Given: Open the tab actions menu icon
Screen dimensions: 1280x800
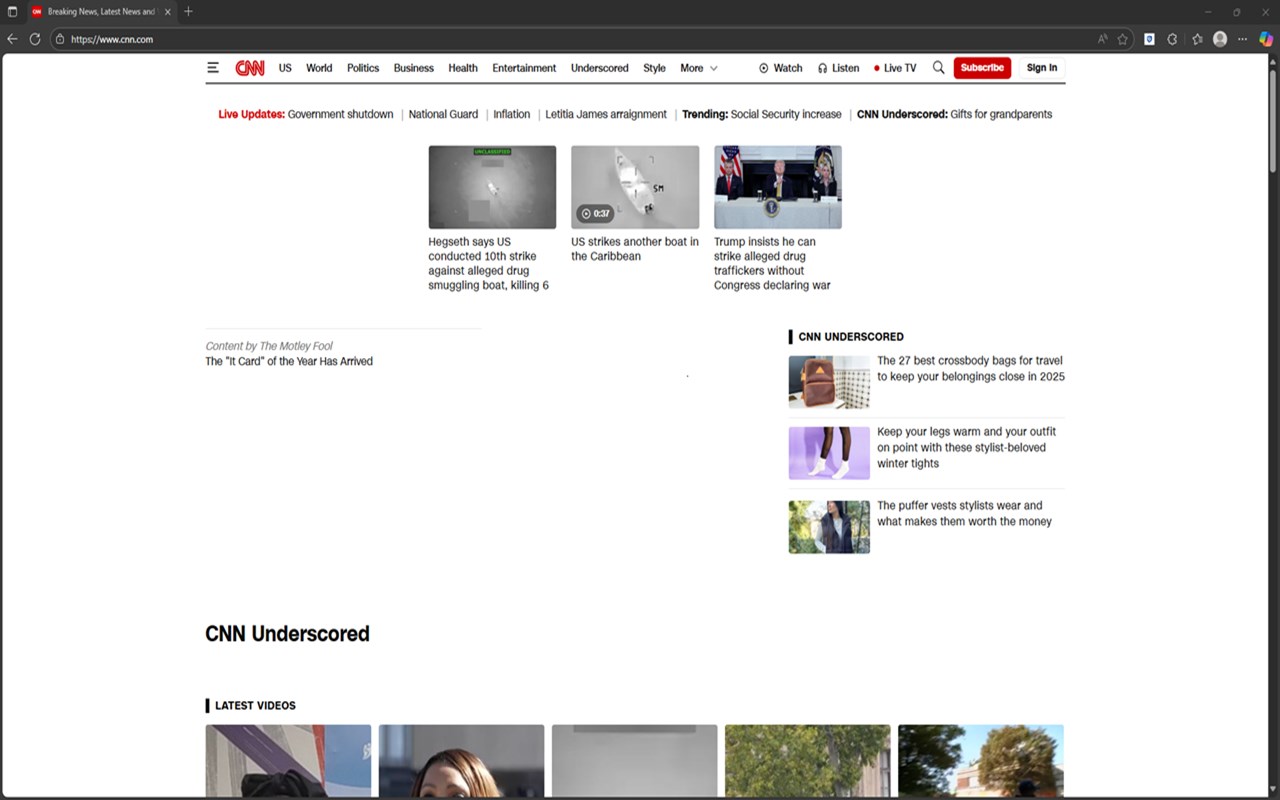Looking at the screenshot, I should (x=12, y=12).
